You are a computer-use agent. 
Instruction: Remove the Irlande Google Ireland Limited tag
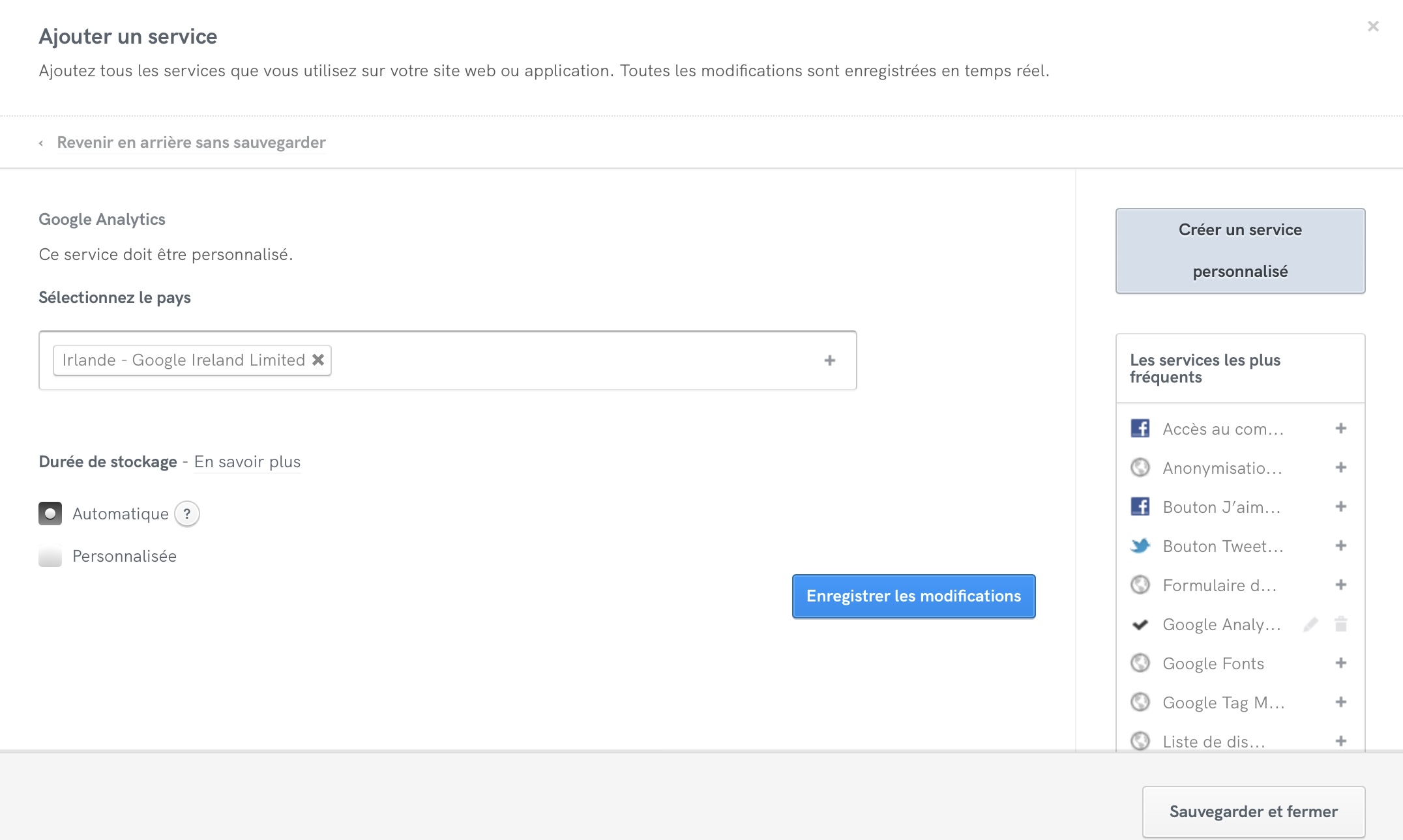(318, 360)
